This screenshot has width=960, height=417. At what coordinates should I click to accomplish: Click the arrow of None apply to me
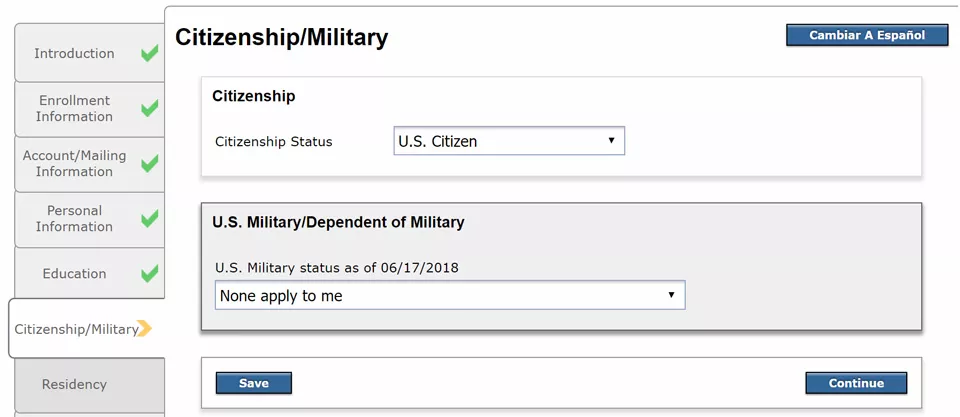(x=672, y=295)
